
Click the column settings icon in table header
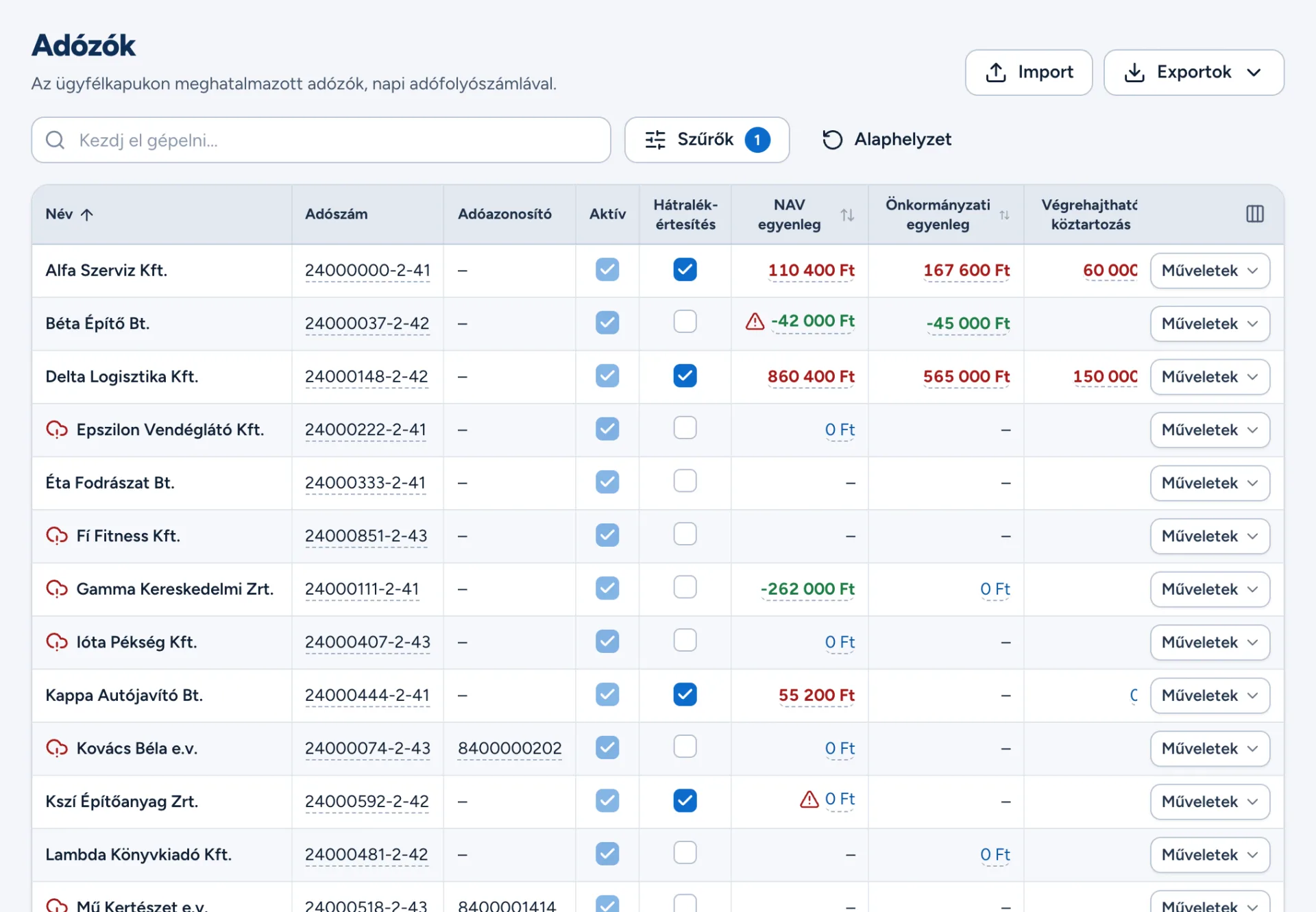1254,214
